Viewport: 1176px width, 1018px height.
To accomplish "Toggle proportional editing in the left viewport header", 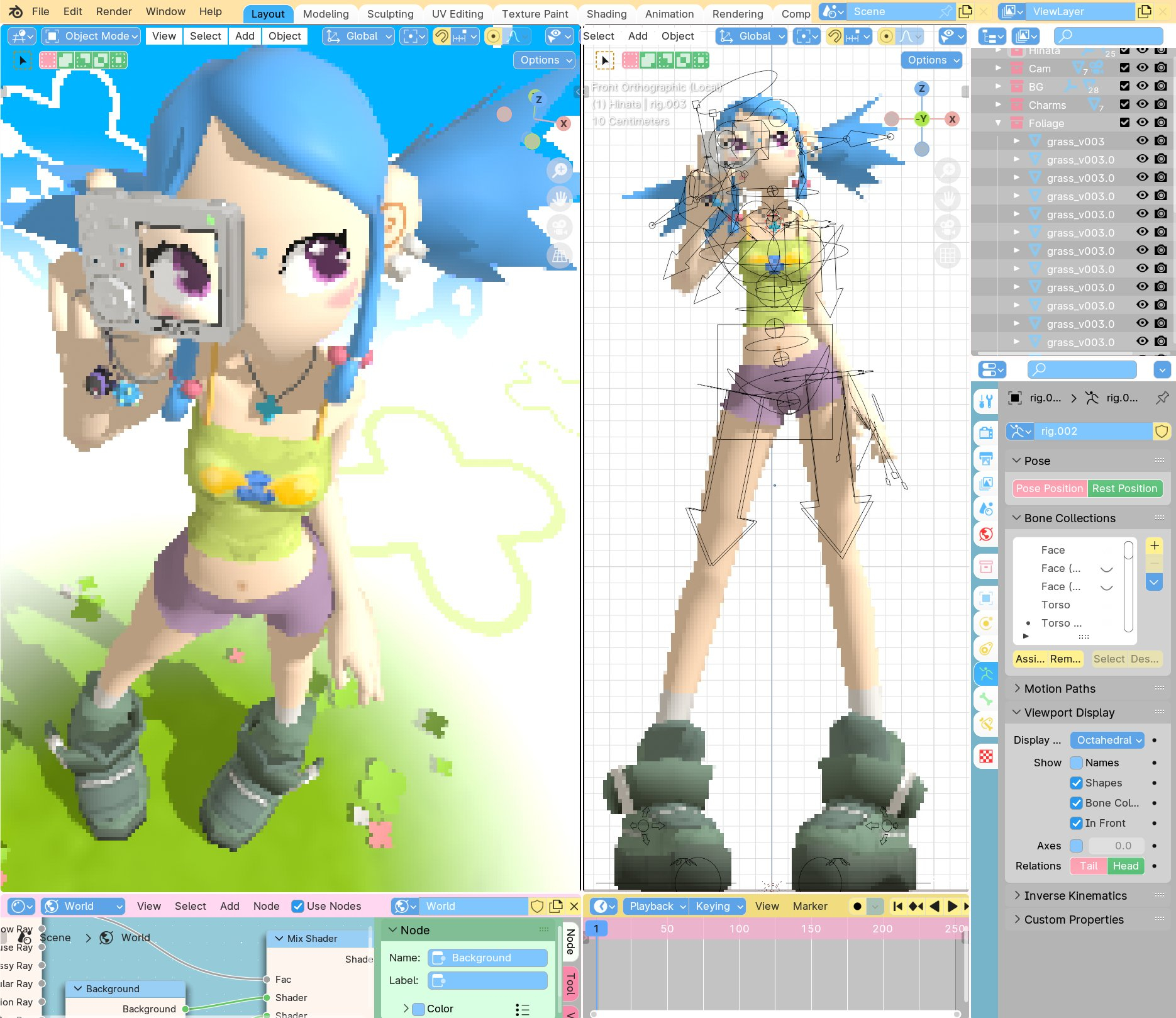I will coord(493,36).
